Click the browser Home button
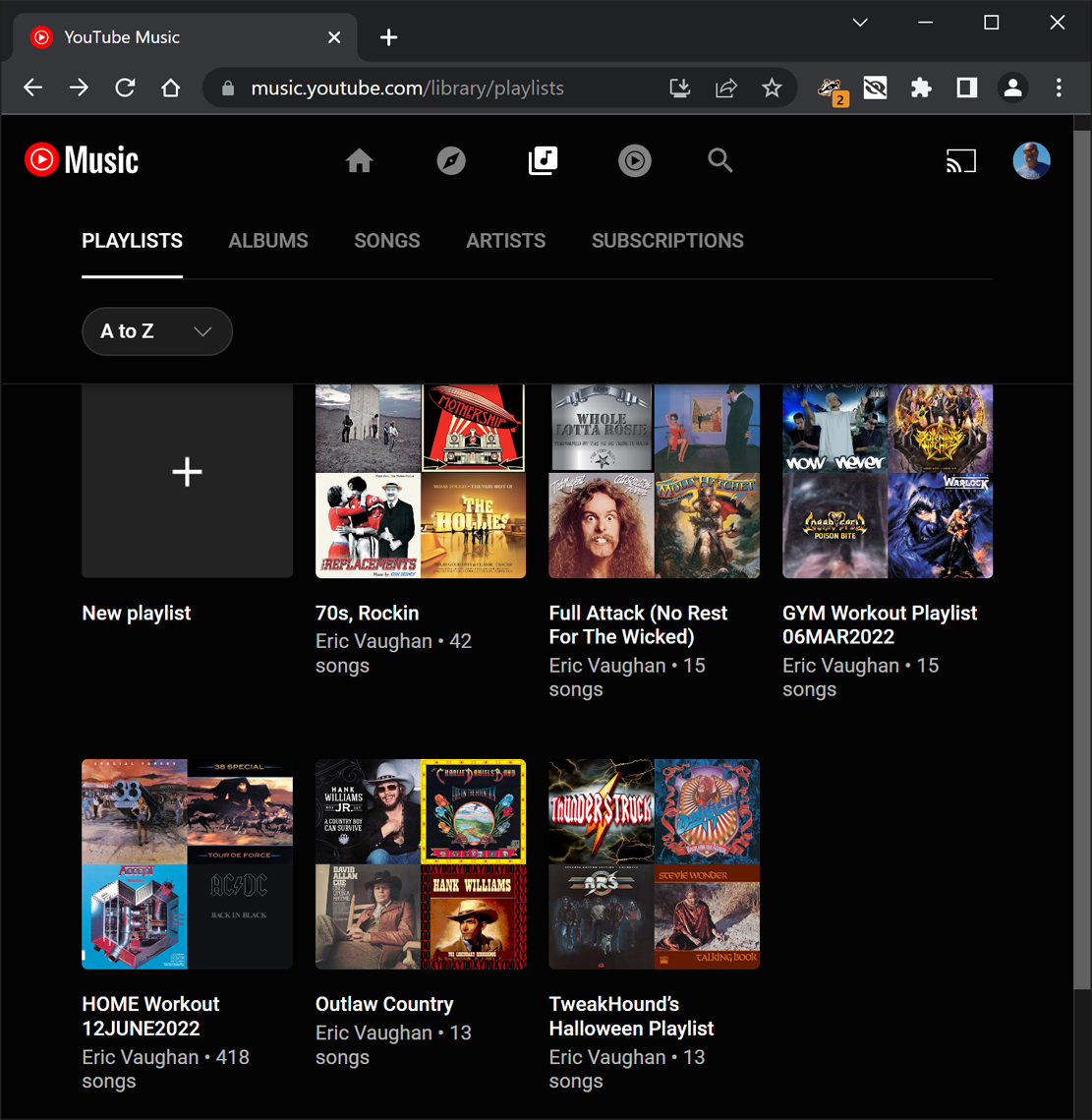Screen dimensions: 1092x1120 [x=171, y=88]
